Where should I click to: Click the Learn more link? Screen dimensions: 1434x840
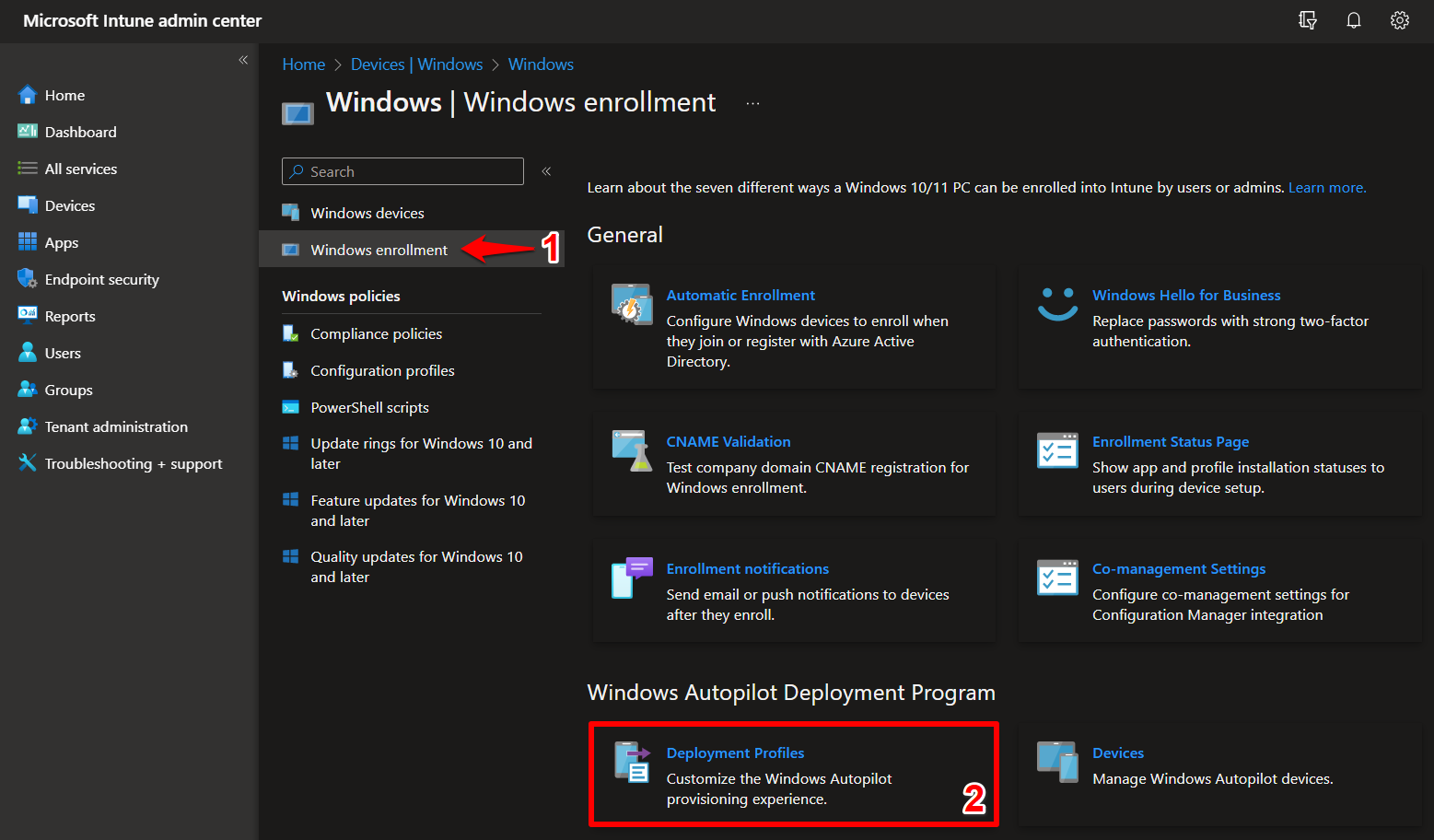[x=1326, y=187]
